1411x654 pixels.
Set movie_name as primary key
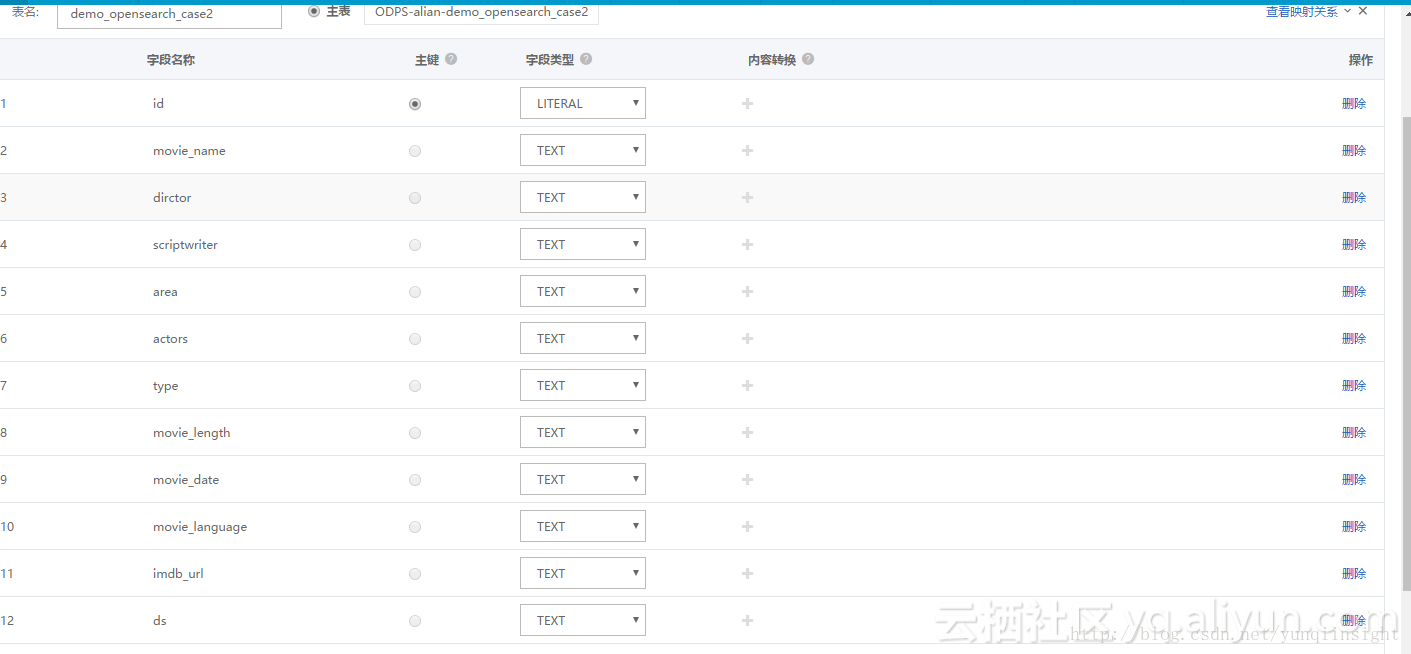(x=415, y=151)
